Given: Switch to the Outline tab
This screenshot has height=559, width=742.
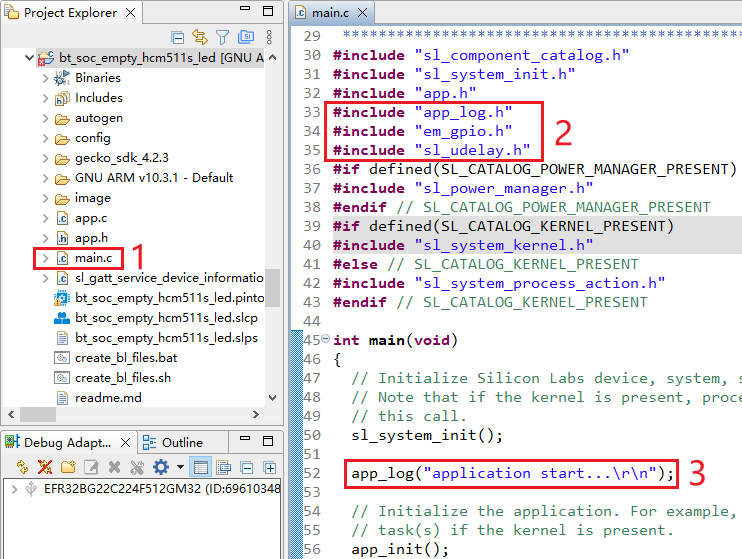Looking at the screenshot, I should [174, 442].
